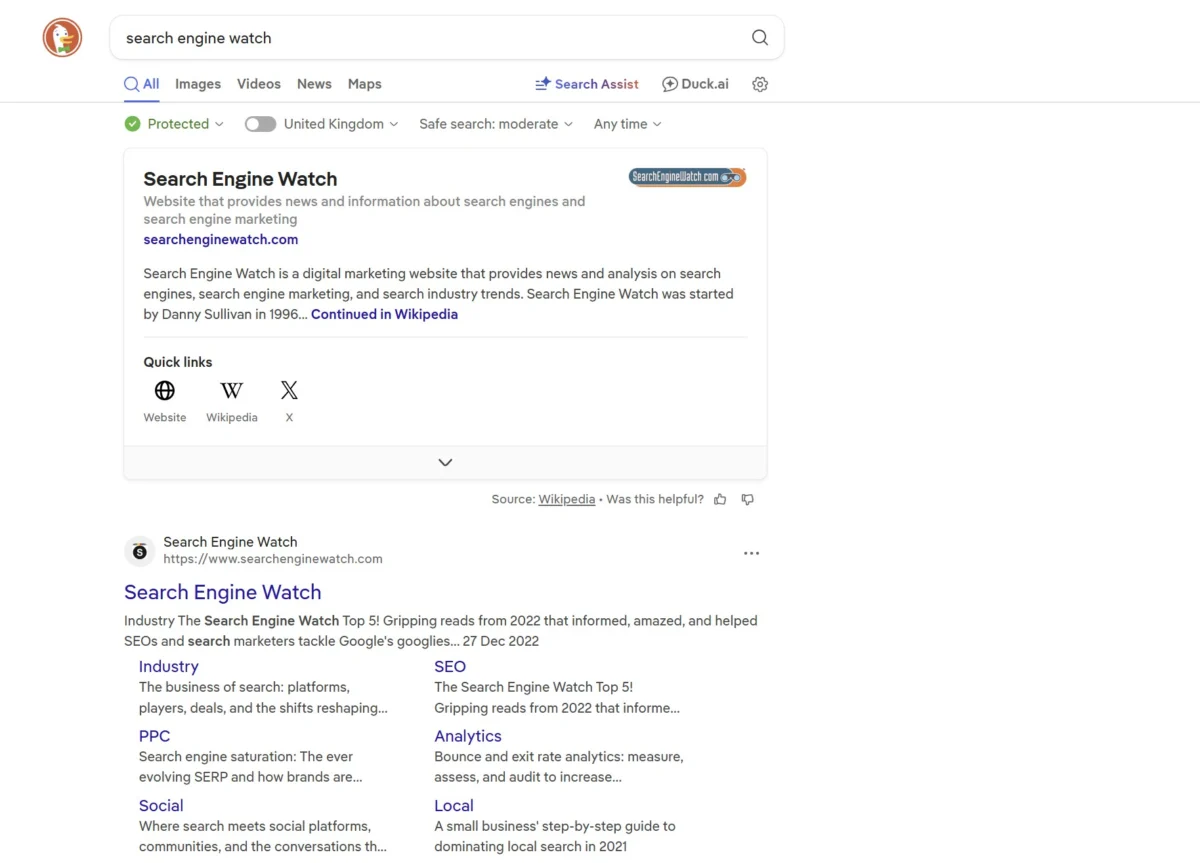Select the All tab
The width and height of the screenshot is (1200, 863).
[x=142, y=84]
